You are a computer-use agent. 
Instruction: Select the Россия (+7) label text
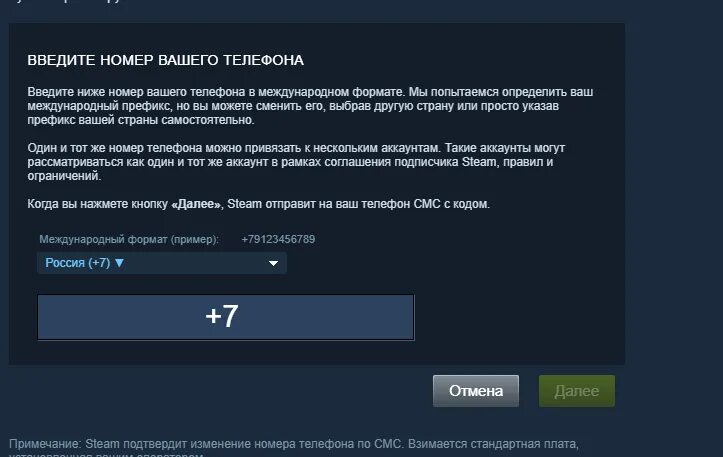(x=77, y=263)
